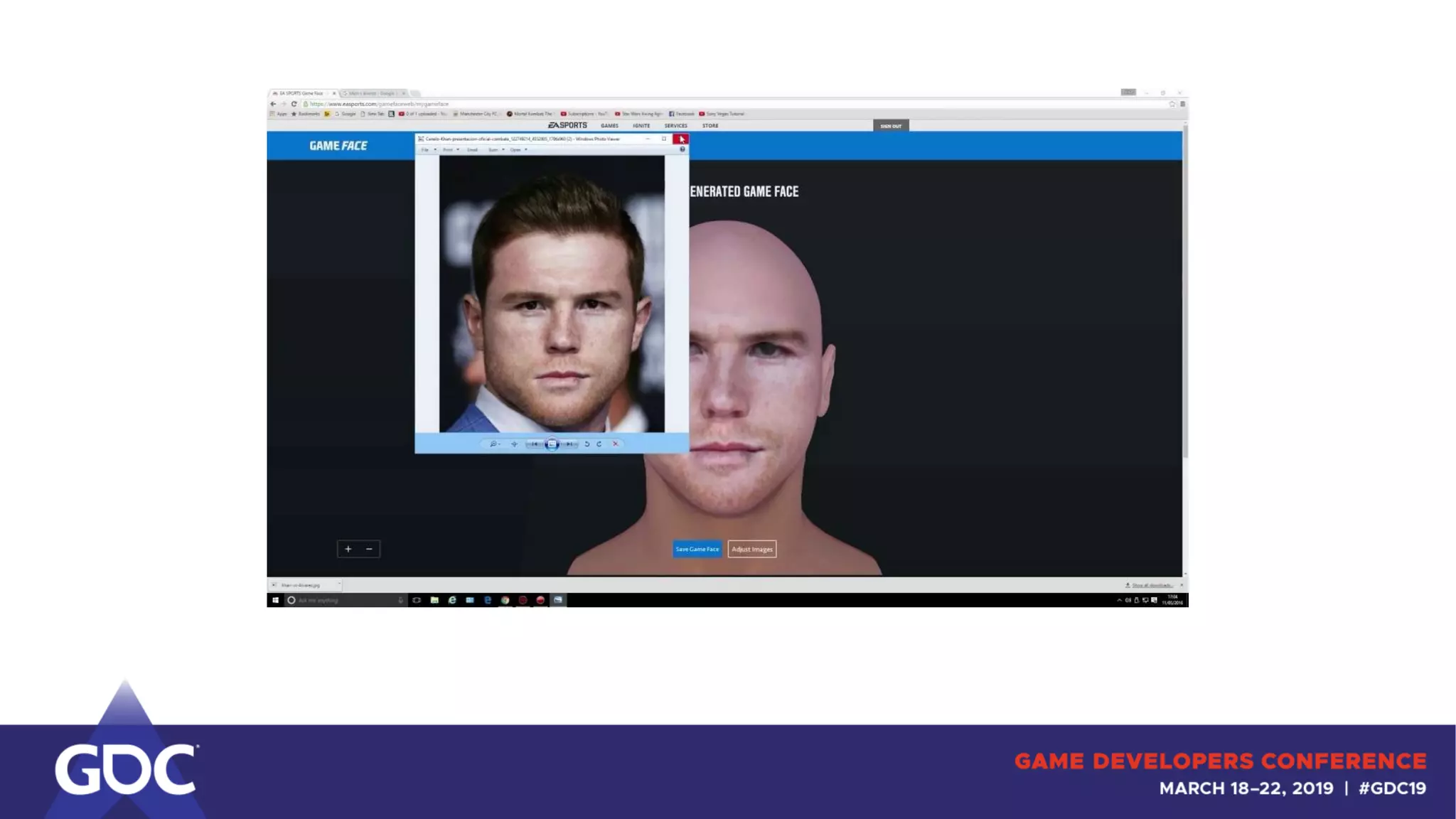The height and width of the screenshot is (819, 1456).
Task: Click the SIGN OUT button
Action: [890, 126]
